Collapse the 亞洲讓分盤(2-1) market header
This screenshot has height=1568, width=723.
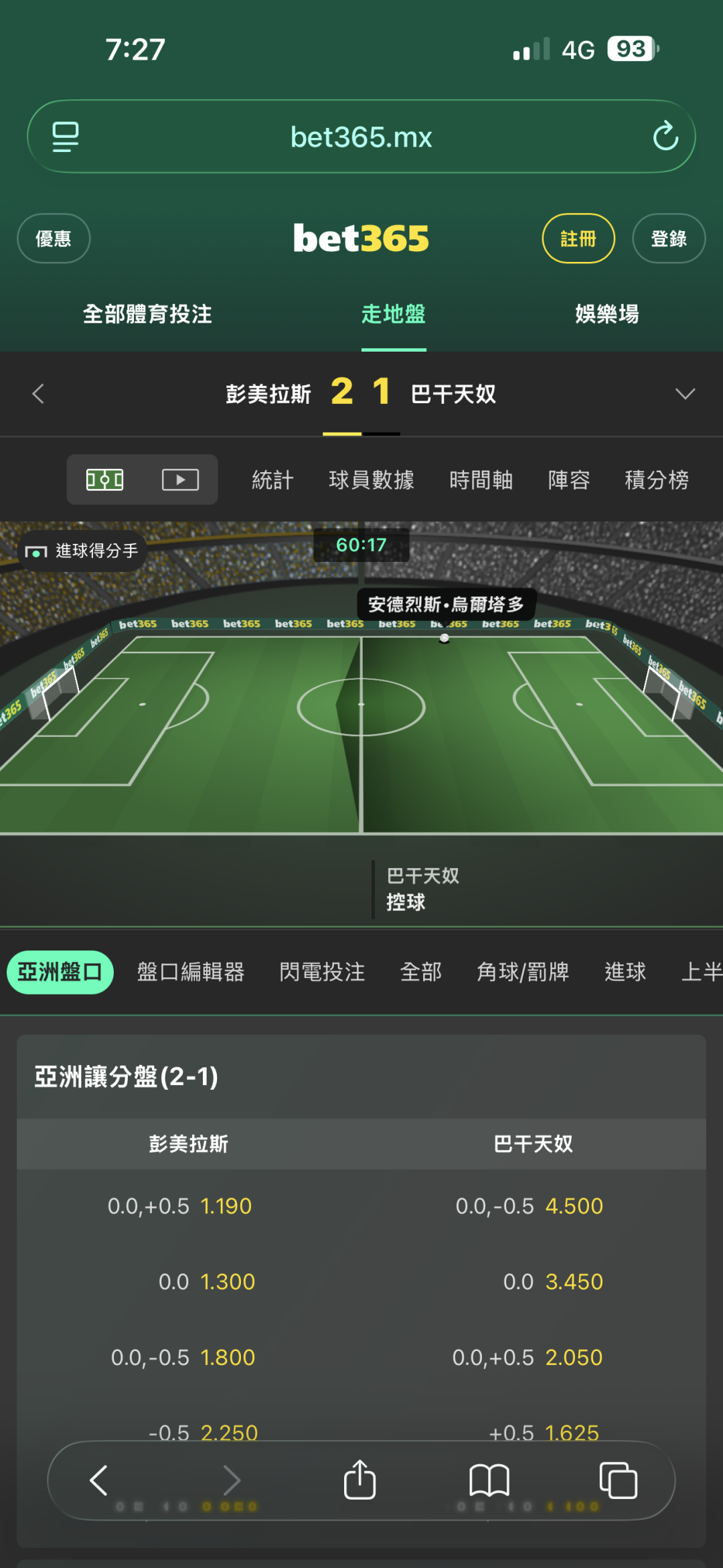tap(361, 1076)
